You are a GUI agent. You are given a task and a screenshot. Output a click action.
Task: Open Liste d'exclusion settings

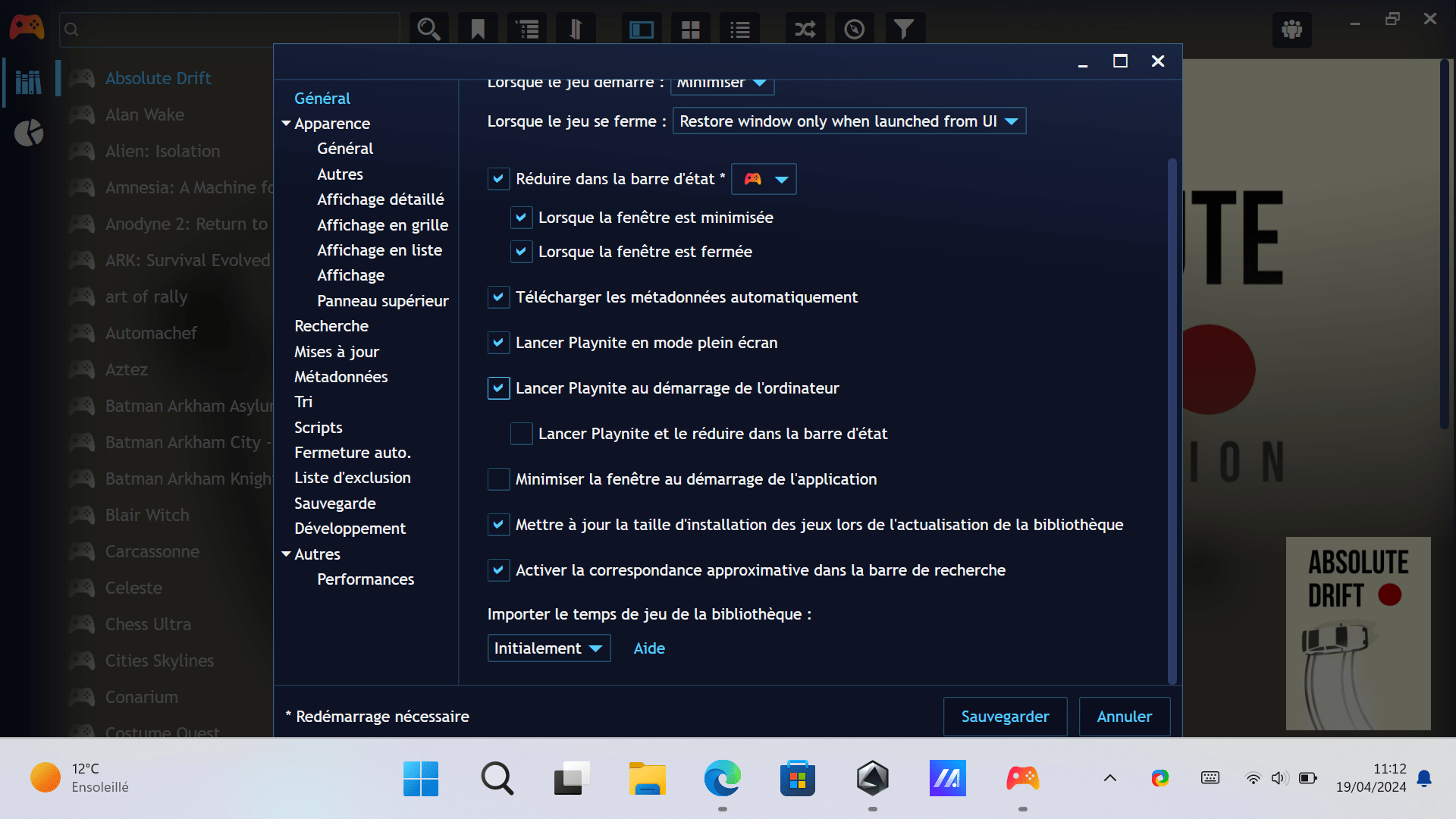tap(353, 478)
